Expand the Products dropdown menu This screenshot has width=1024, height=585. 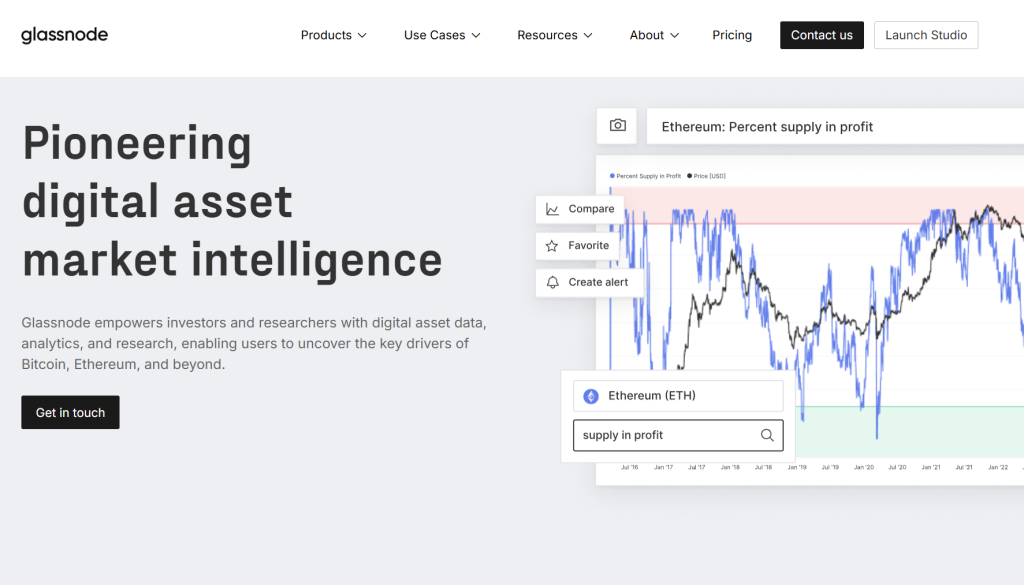pyautogui.click(x=333, y=35)
